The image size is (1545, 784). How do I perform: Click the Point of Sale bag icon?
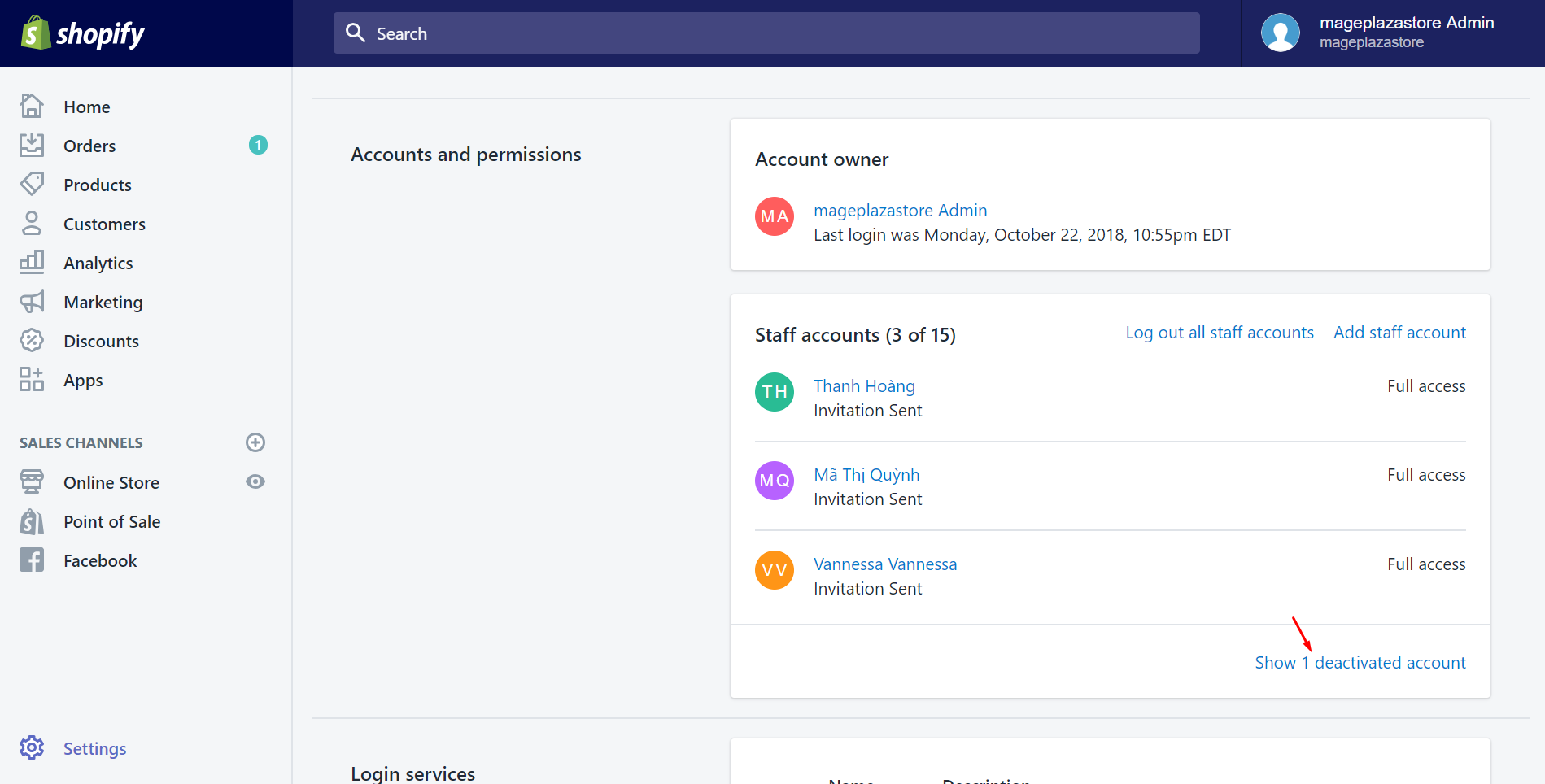(x=32, y=521)
